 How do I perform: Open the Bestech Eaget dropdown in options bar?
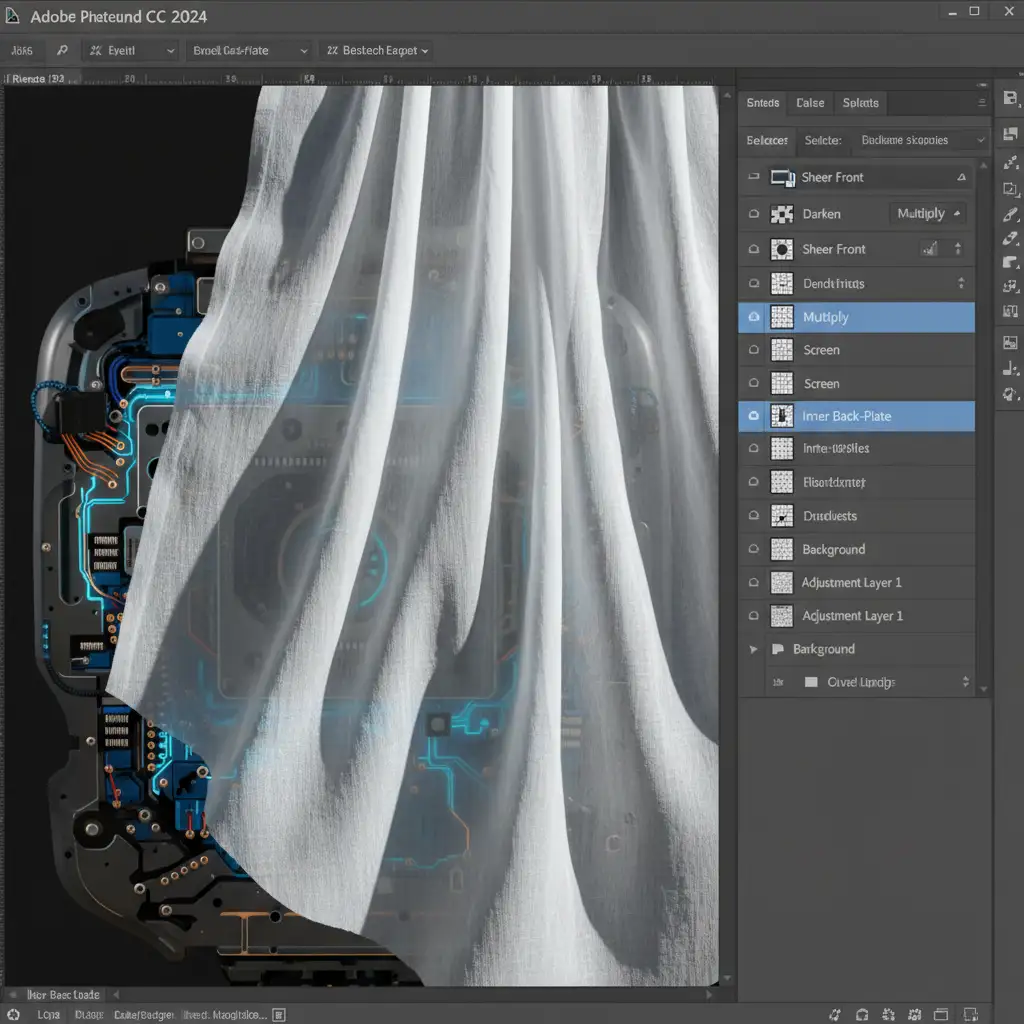[x=376, y=50]
